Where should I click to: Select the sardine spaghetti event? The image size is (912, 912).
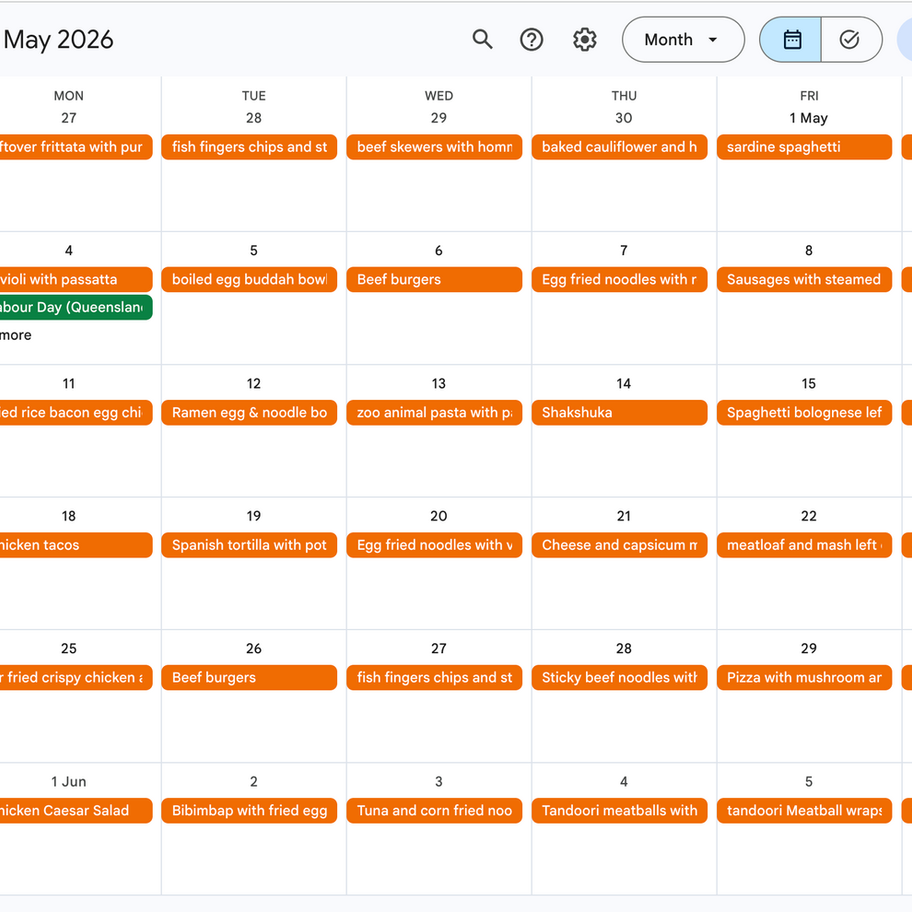pyautogui.click(x=804, y=147)
